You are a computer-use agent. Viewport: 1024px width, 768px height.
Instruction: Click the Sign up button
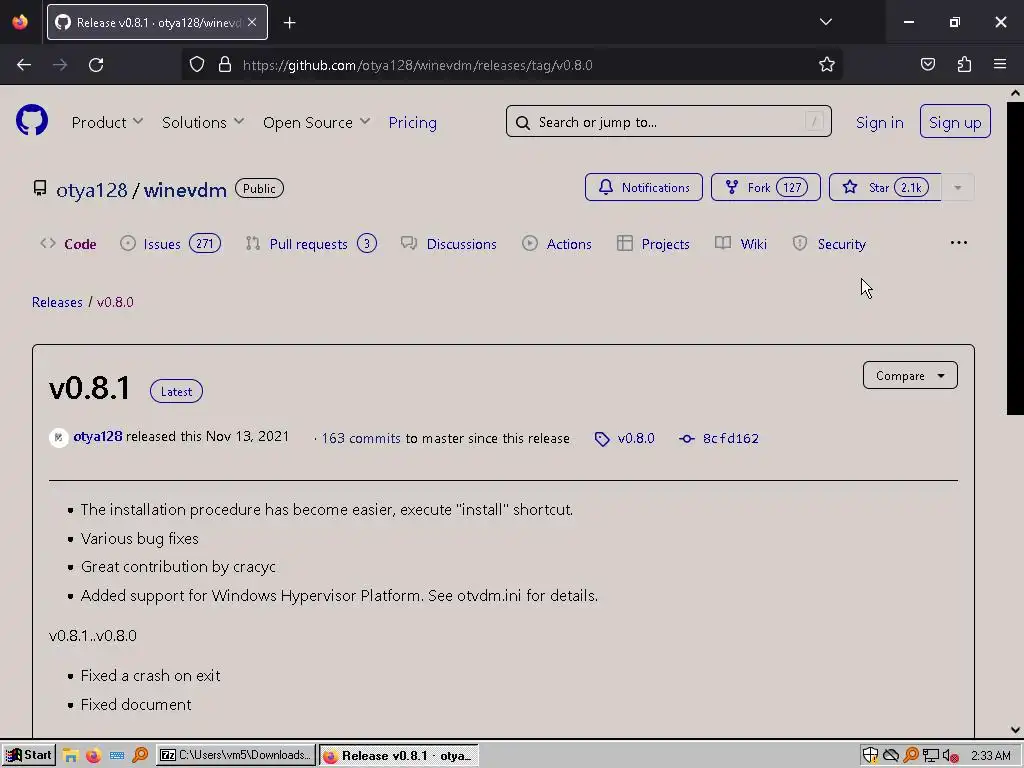click(x=955, y=121)
